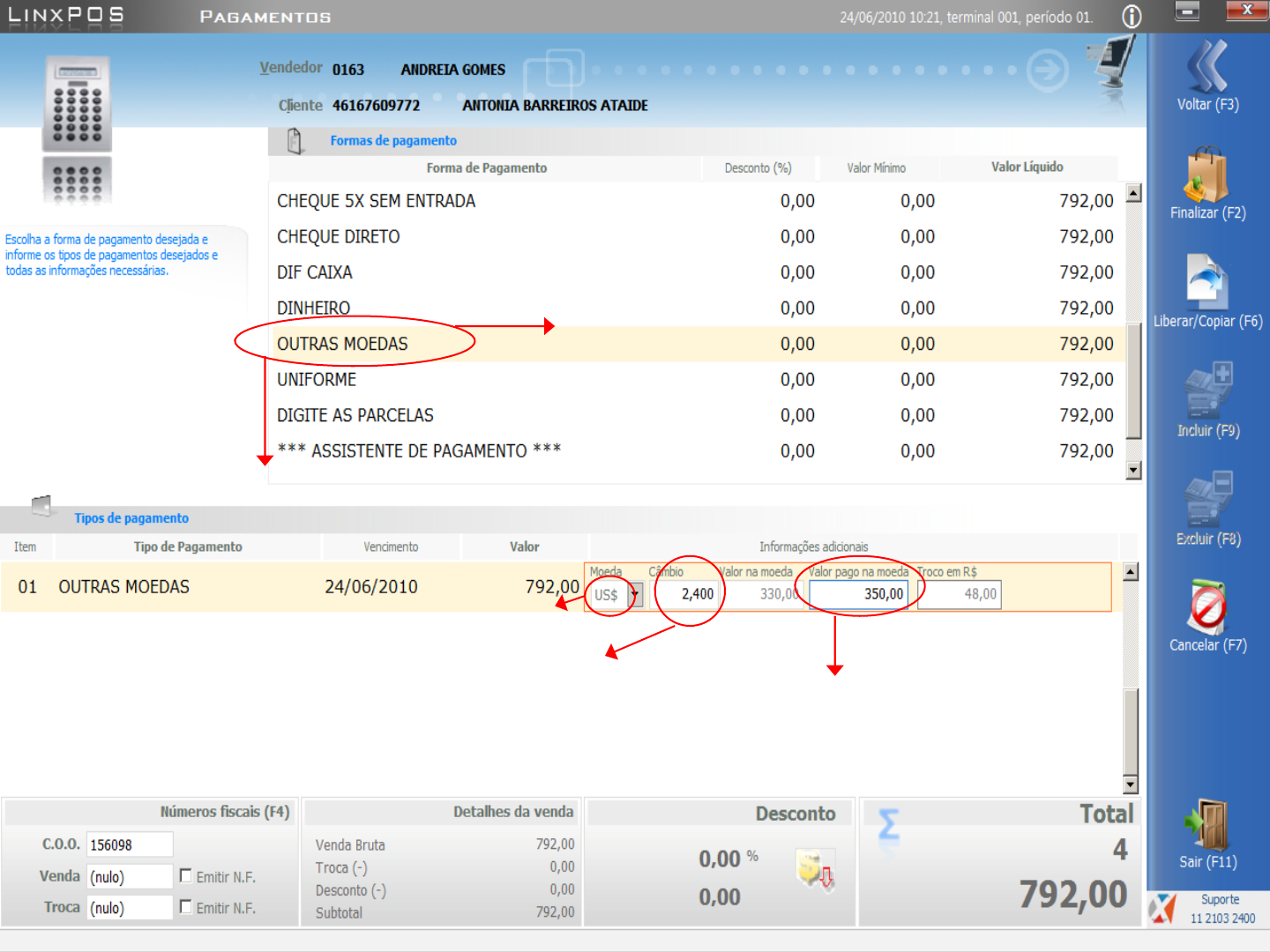
Task: Click Valor Mínimo column header
Action: (x=877, y=167)
